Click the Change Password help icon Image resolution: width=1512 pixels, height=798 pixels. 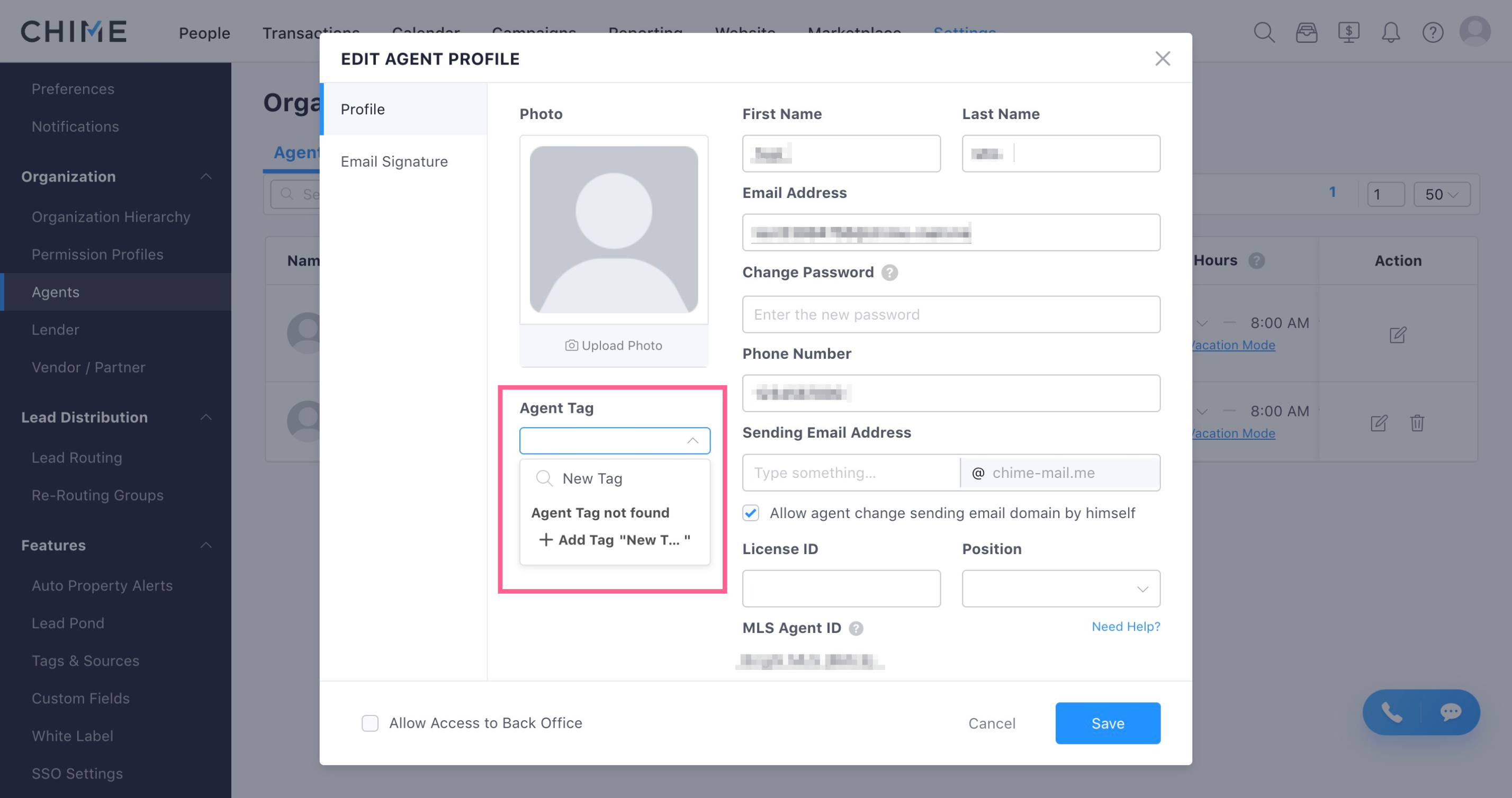click(x=889, y=272)
